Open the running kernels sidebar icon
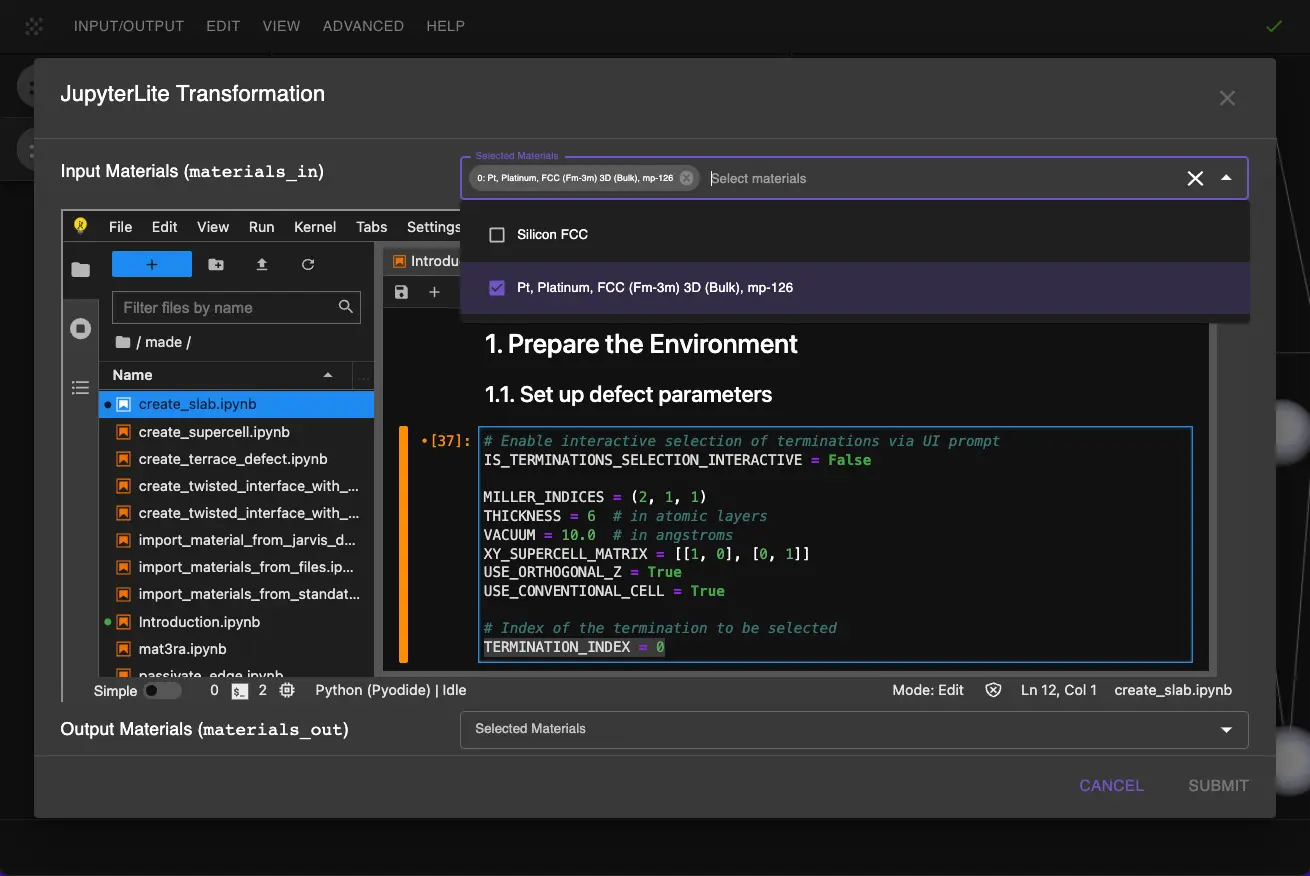1310x876 pixels. click(81, 329)
